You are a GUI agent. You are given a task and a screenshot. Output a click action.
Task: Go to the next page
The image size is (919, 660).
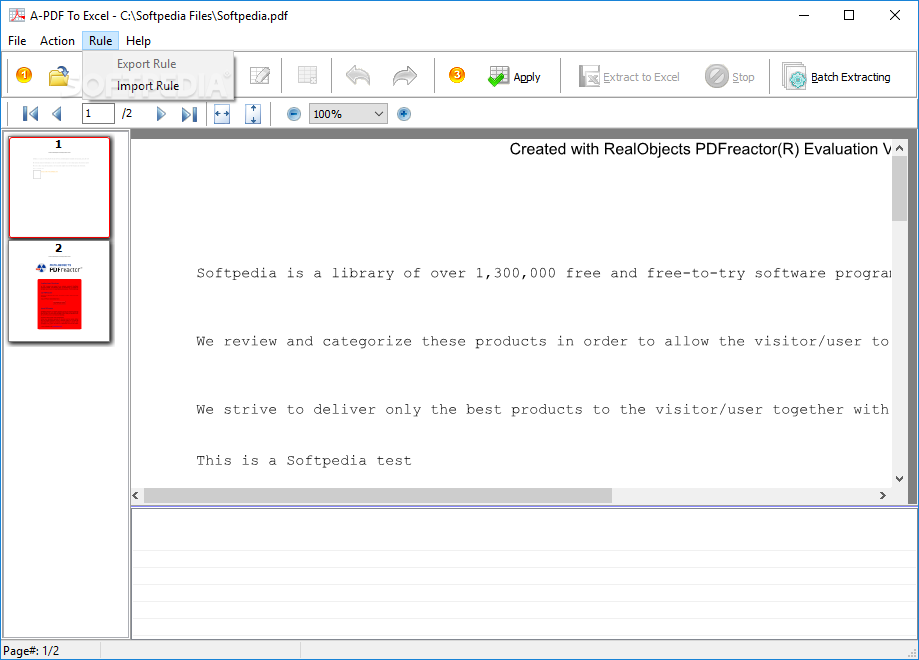point(161,114)
